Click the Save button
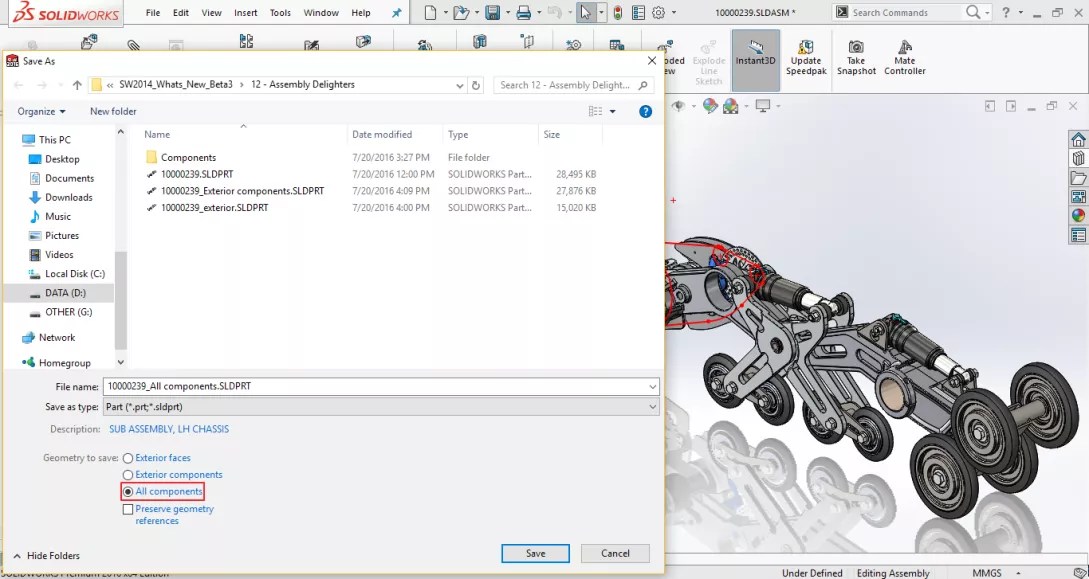 535,553
